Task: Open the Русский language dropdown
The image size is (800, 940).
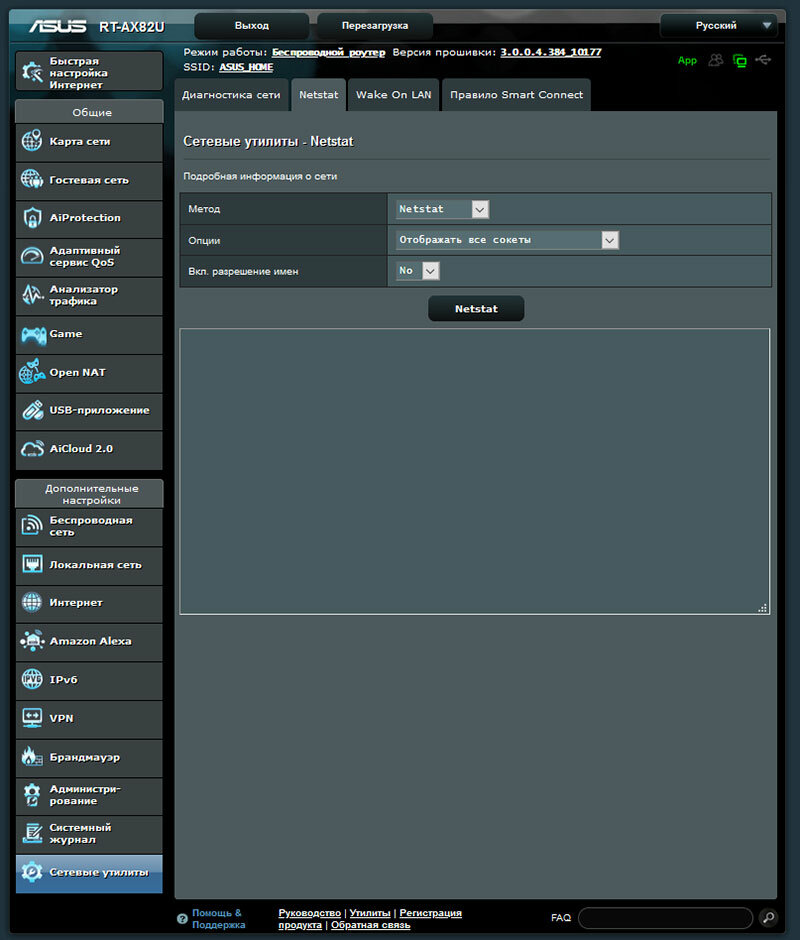Action: point(718,26)
